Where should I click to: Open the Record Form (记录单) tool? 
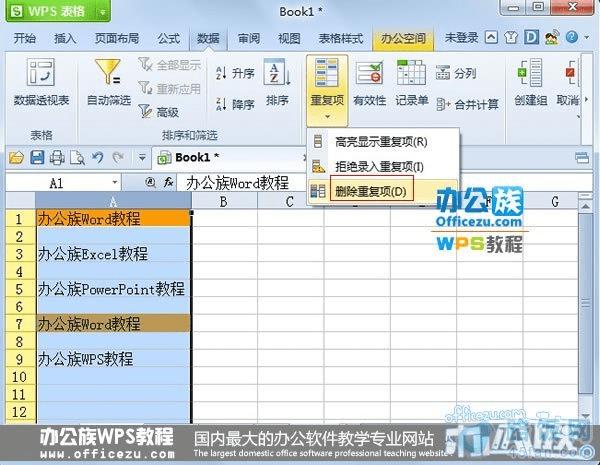[411, 83]
